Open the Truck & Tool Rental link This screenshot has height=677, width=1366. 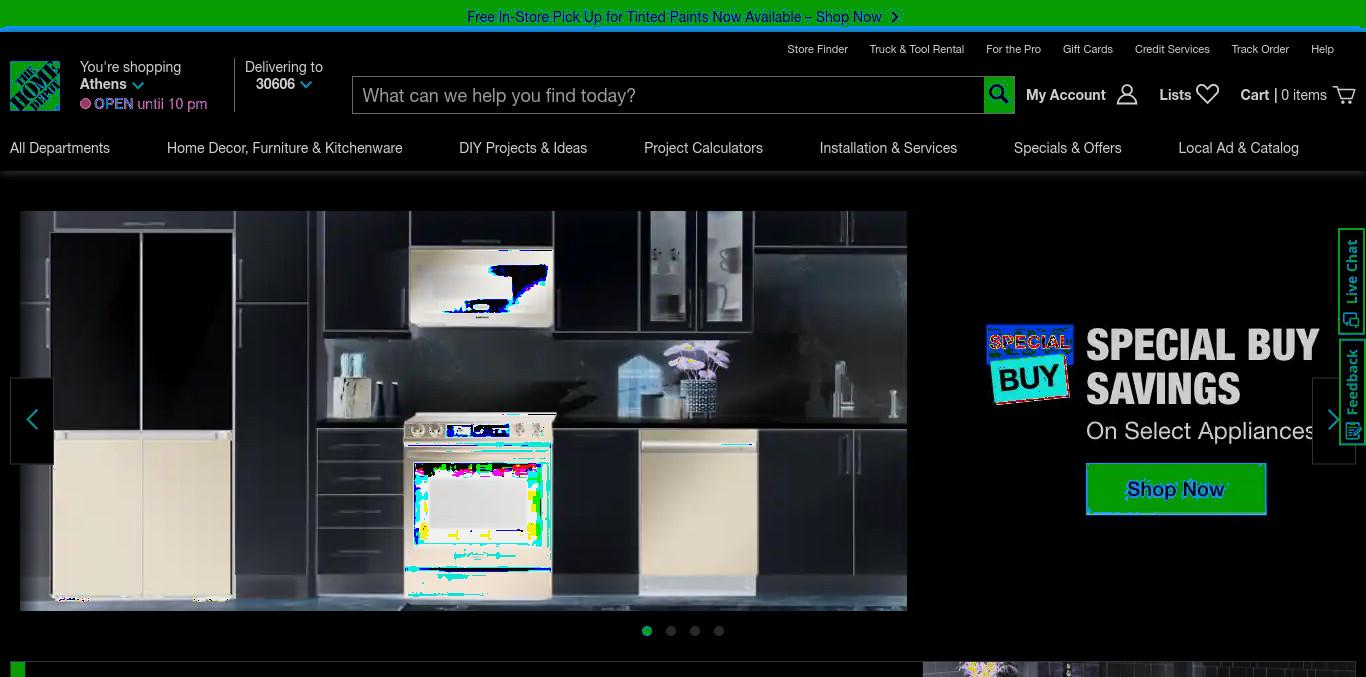tap(917, 49)
